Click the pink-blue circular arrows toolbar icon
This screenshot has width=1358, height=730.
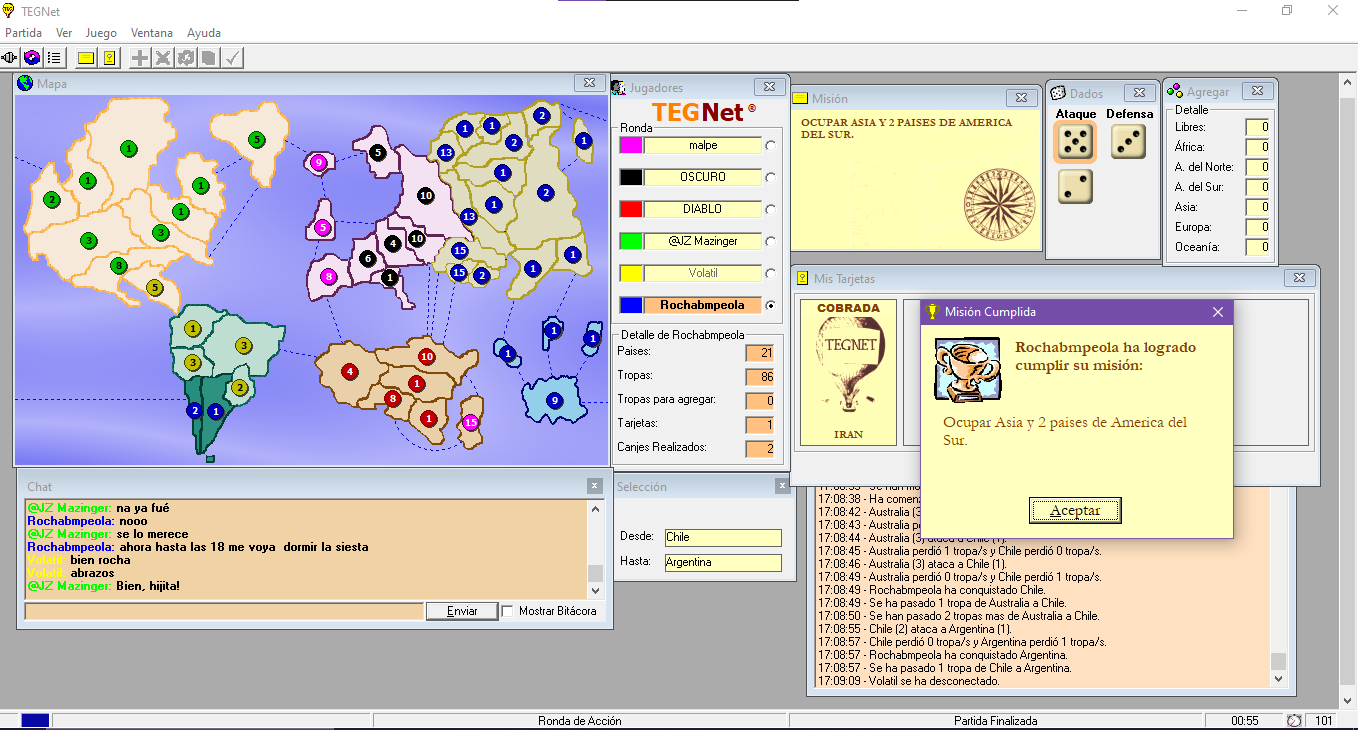(x=33, y=58)
